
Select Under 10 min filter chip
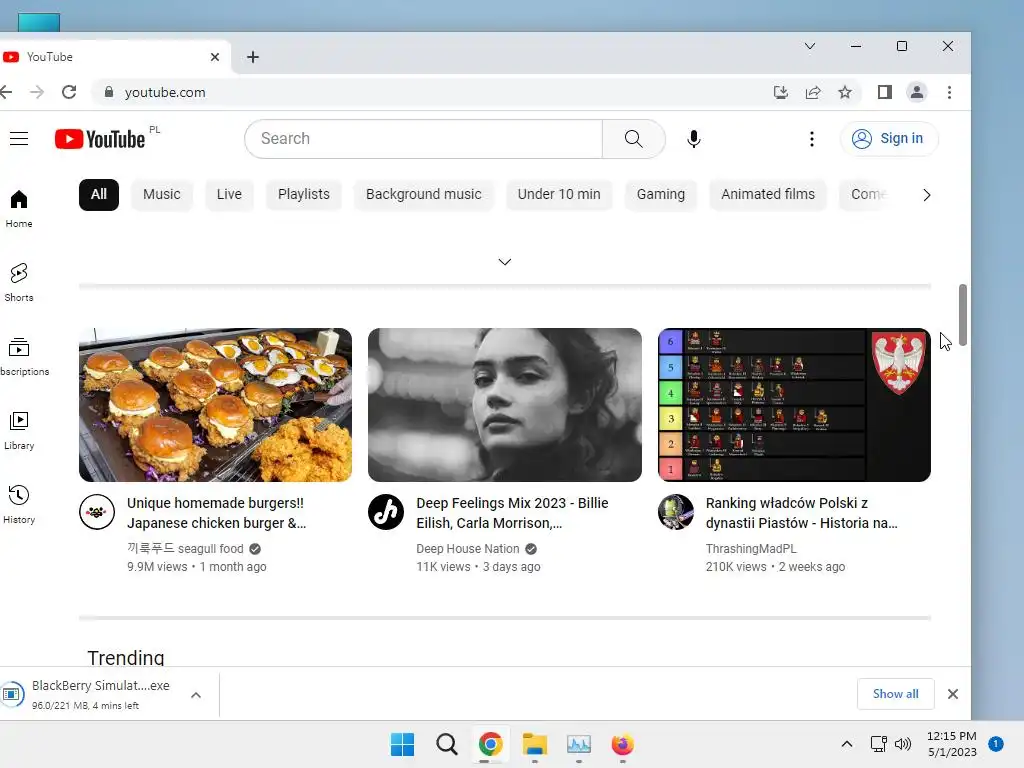(559, 195)
